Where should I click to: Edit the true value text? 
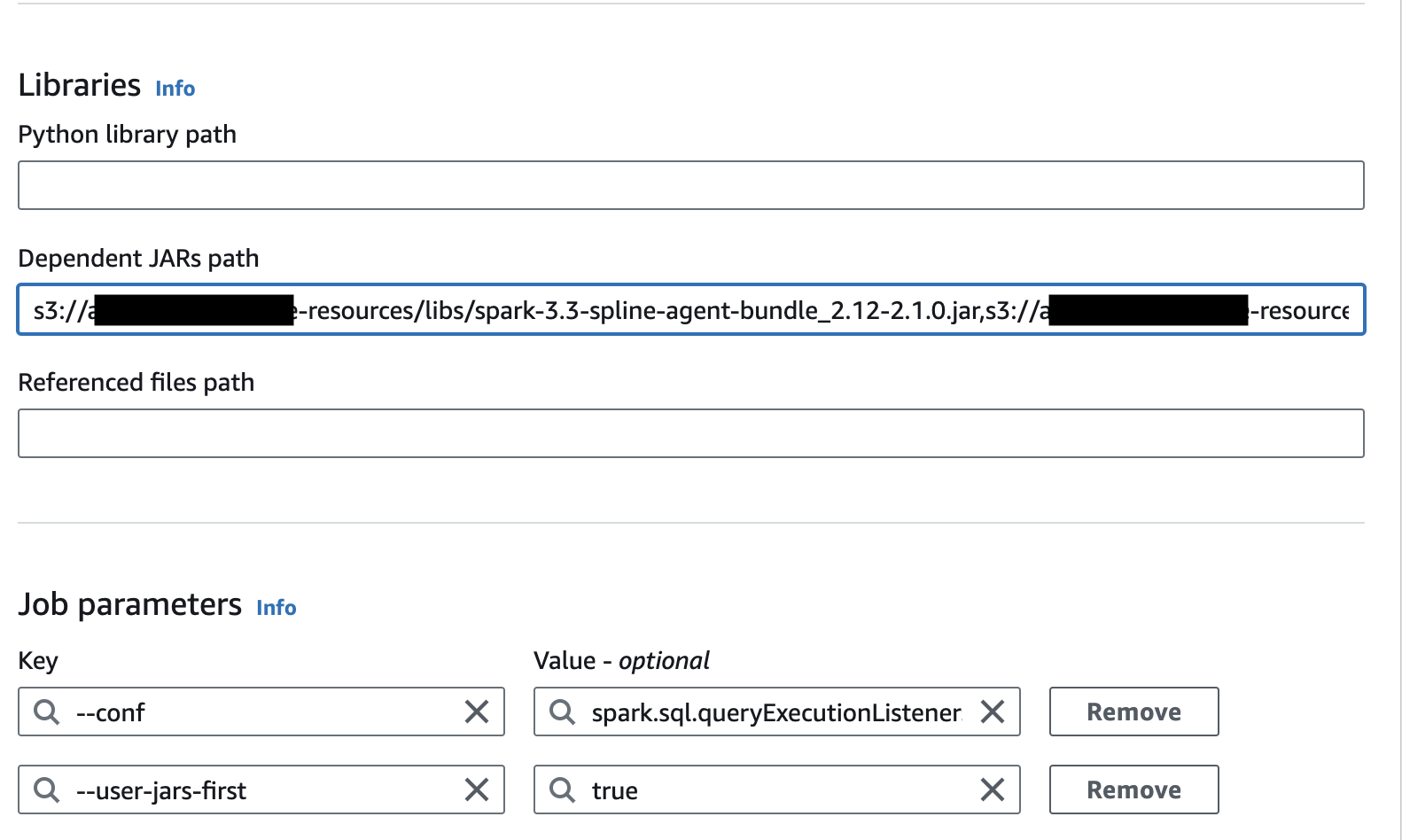click(x=615, y=790)
